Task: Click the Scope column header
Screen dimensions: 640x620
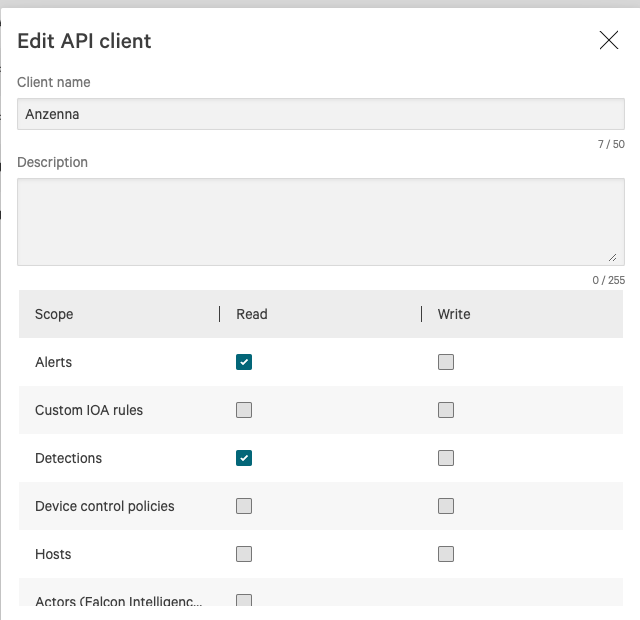Action: (54, 314)
